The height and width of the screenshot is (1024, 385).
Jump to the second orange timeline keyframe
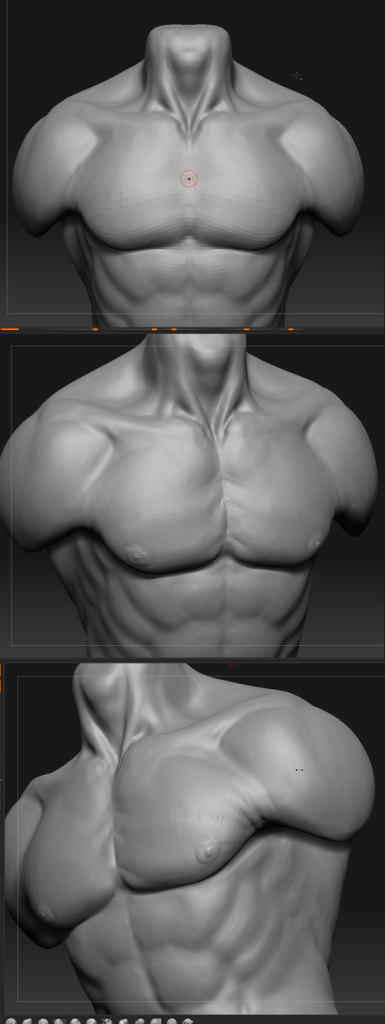tap(95, 329)
